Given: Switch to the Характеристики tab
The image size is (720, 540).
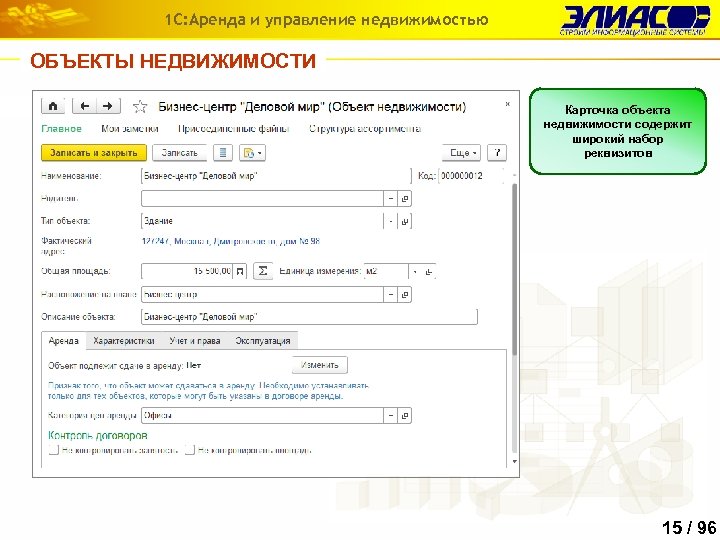Looking at the screenshot, I should point(124,341).
